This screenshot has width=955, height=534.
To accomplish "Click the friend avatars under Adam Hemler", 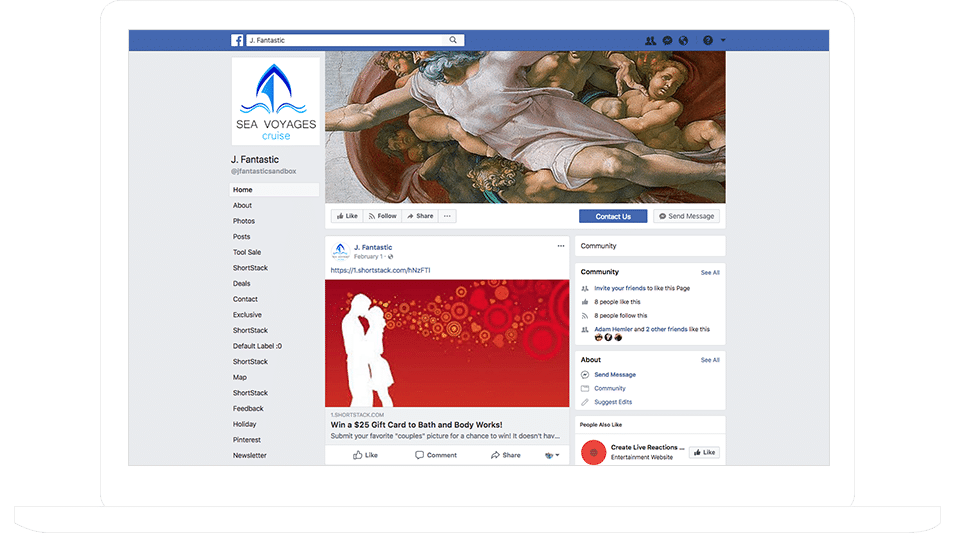I will coord(608,338).
